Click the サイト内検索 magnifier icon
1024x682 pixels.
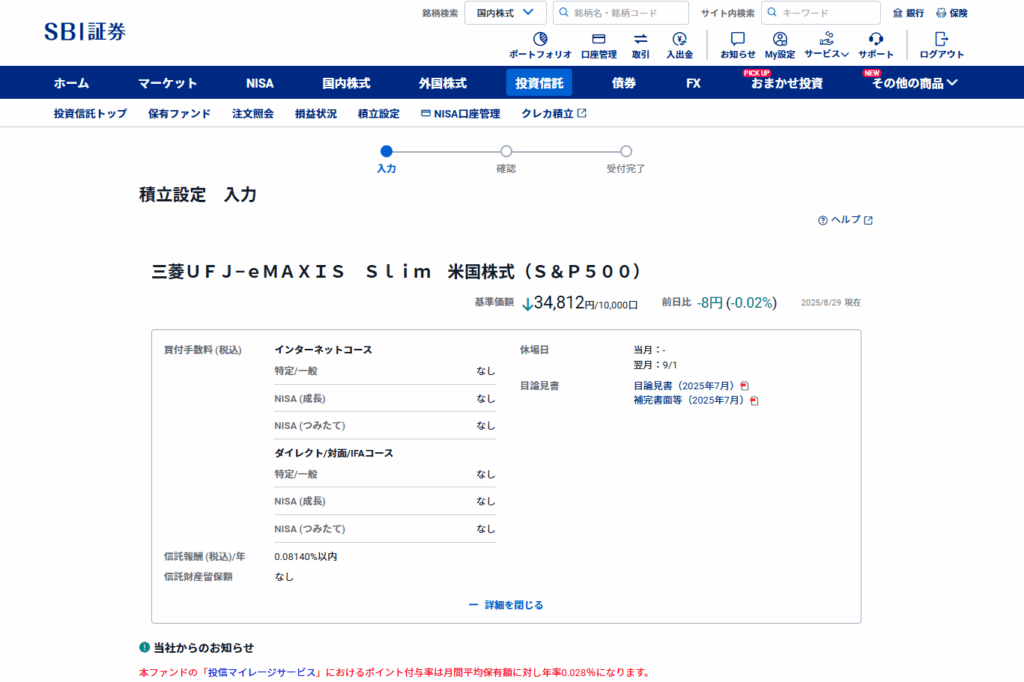coord(772,12)
